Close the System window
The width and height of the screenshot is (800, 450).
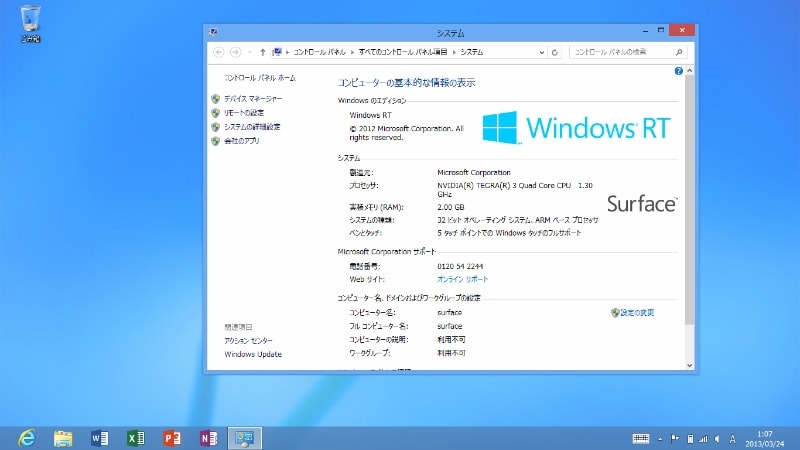pyautogui.click(x=682, y=31)
